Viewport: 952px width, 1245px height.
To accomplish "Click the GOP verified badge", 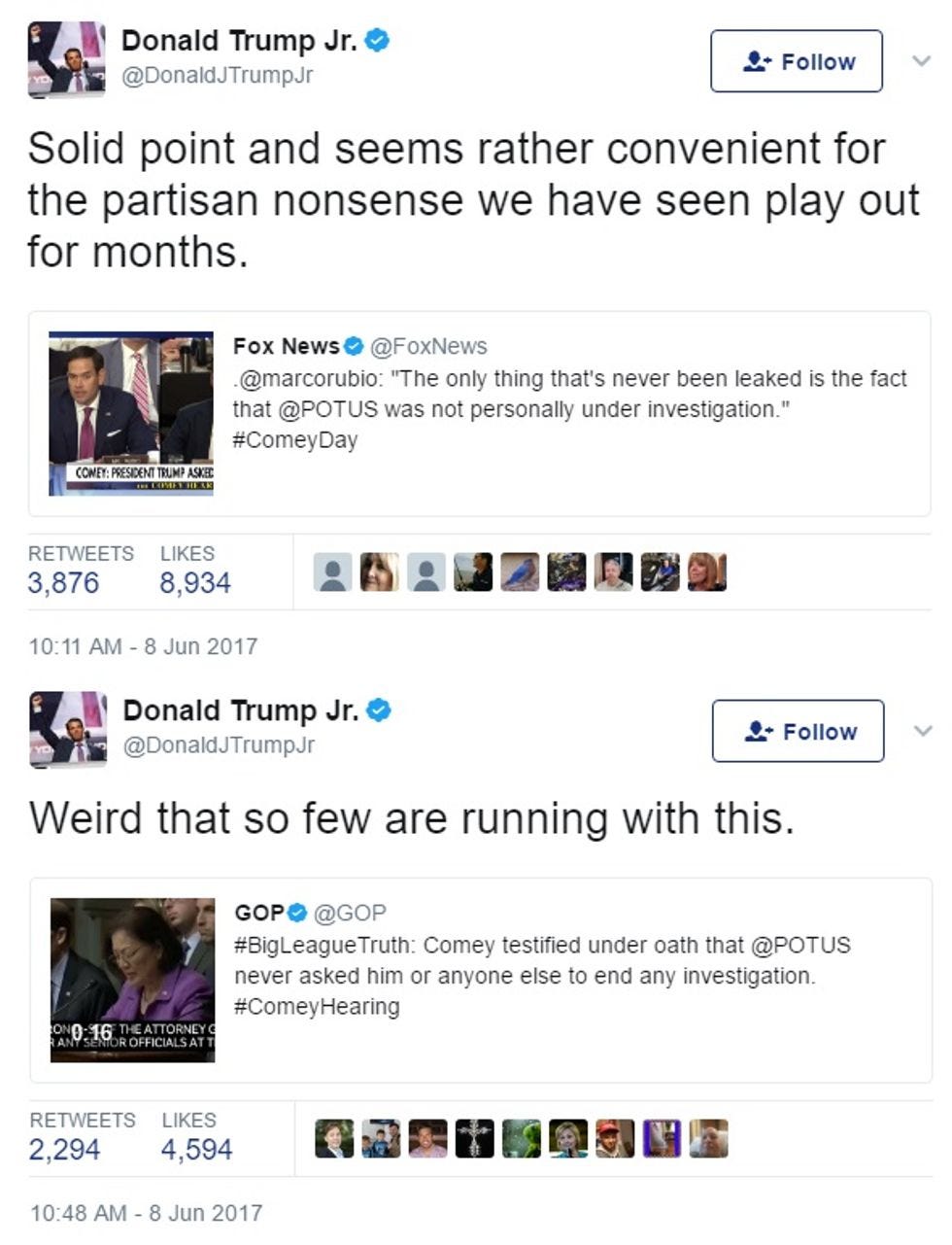I will tap(298, 913).
